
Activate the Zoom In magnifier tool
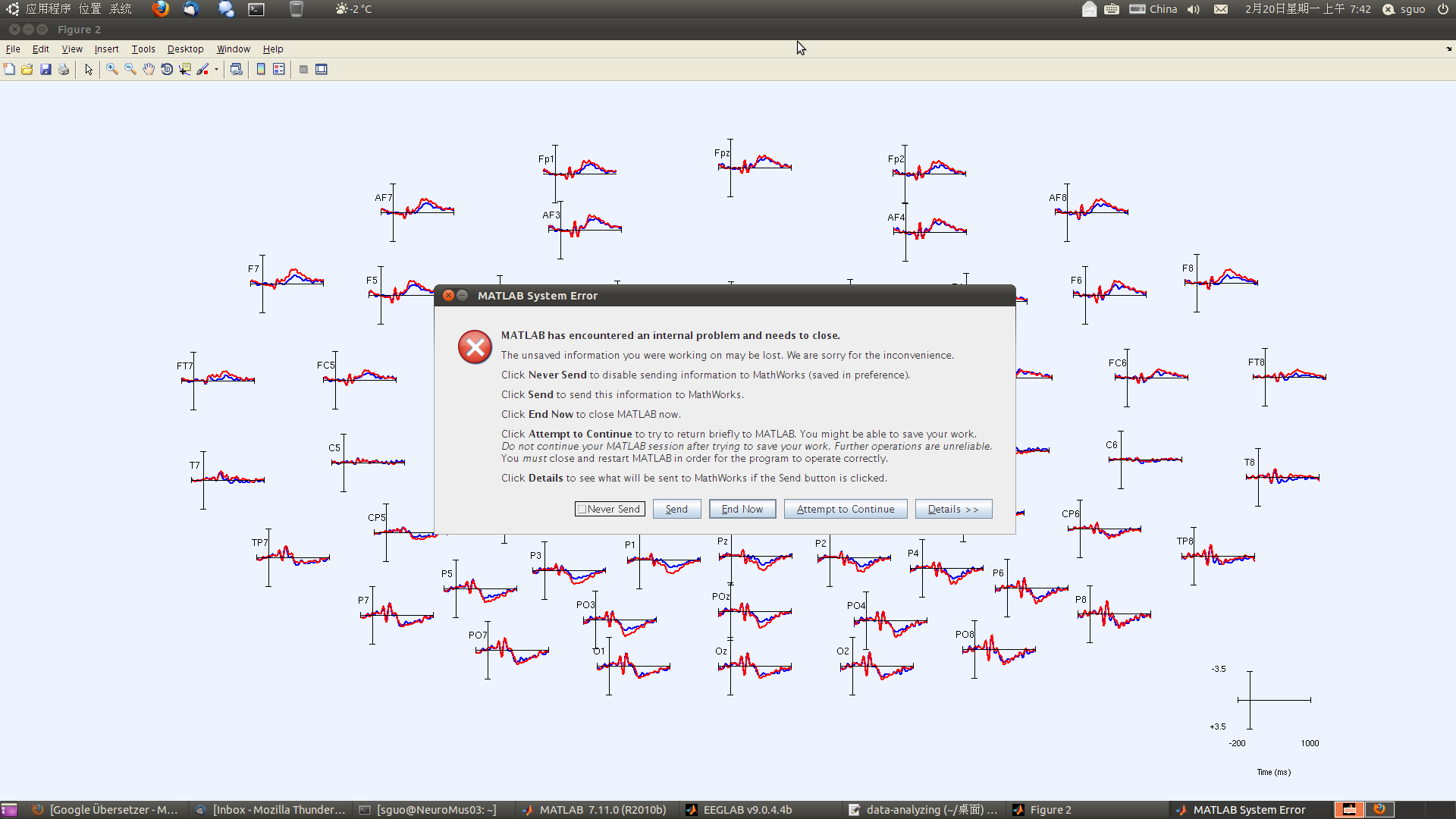point(112,69)
